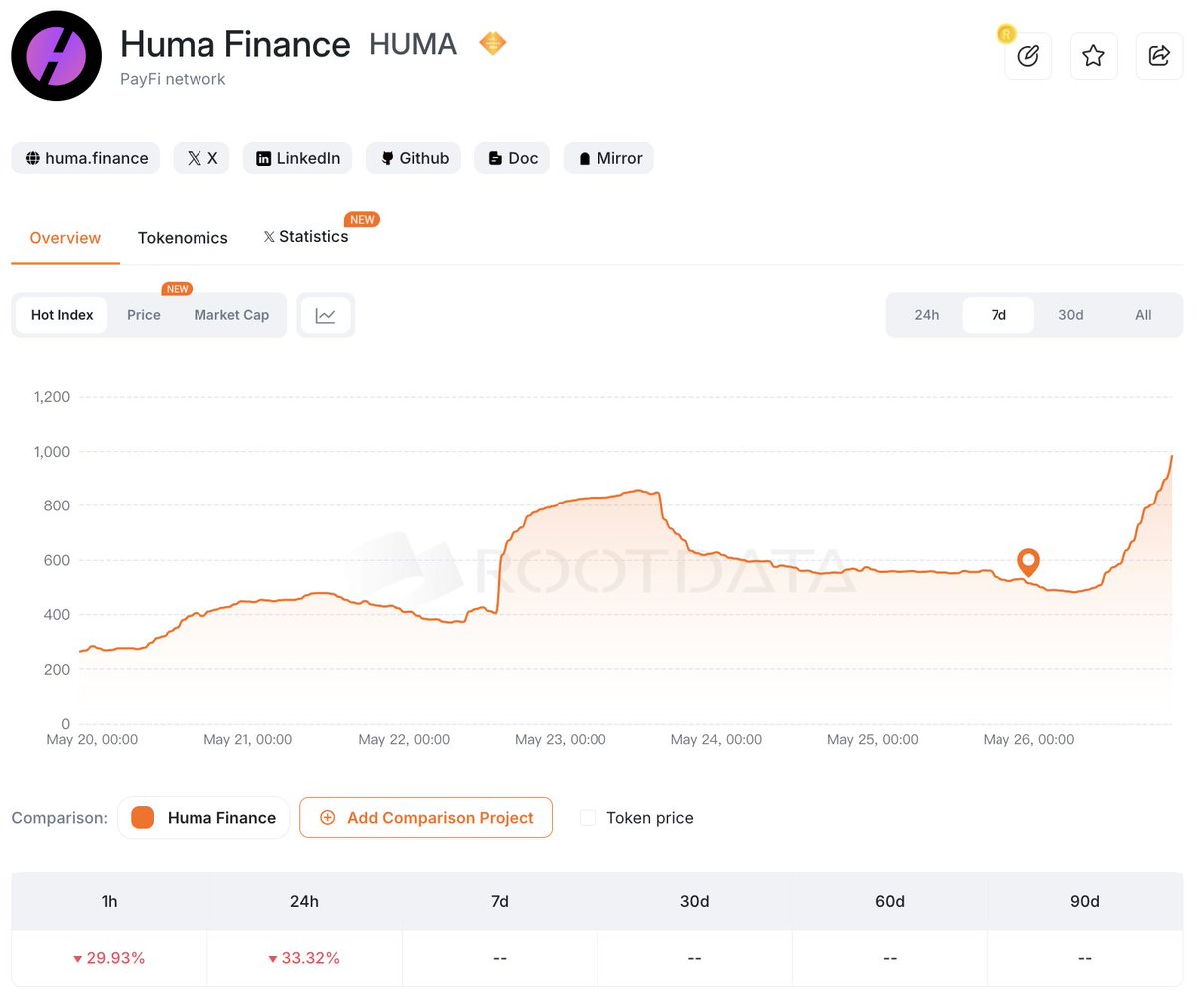Click the 33.32% 24-hour change value
Screen dimensions: 1197x1008
(304, 958)
